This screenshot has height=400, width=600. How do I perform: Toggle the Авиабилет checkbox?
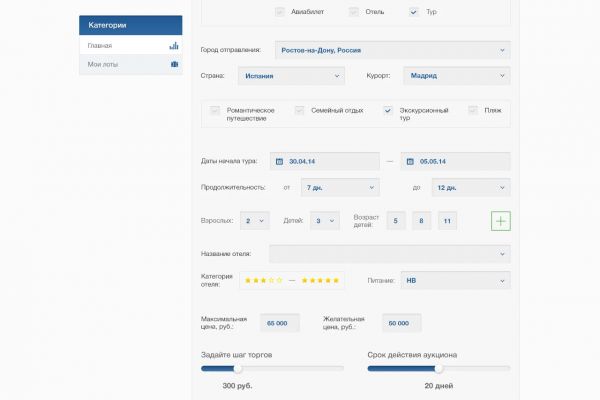pyautogui.click(x=280, y=12)
